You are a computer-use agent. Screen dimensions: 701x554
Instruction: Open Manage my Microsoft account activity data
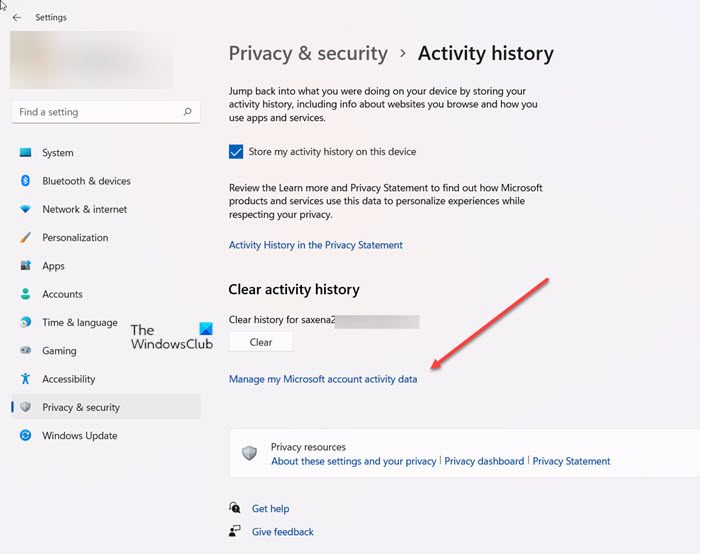click(323, 379)
